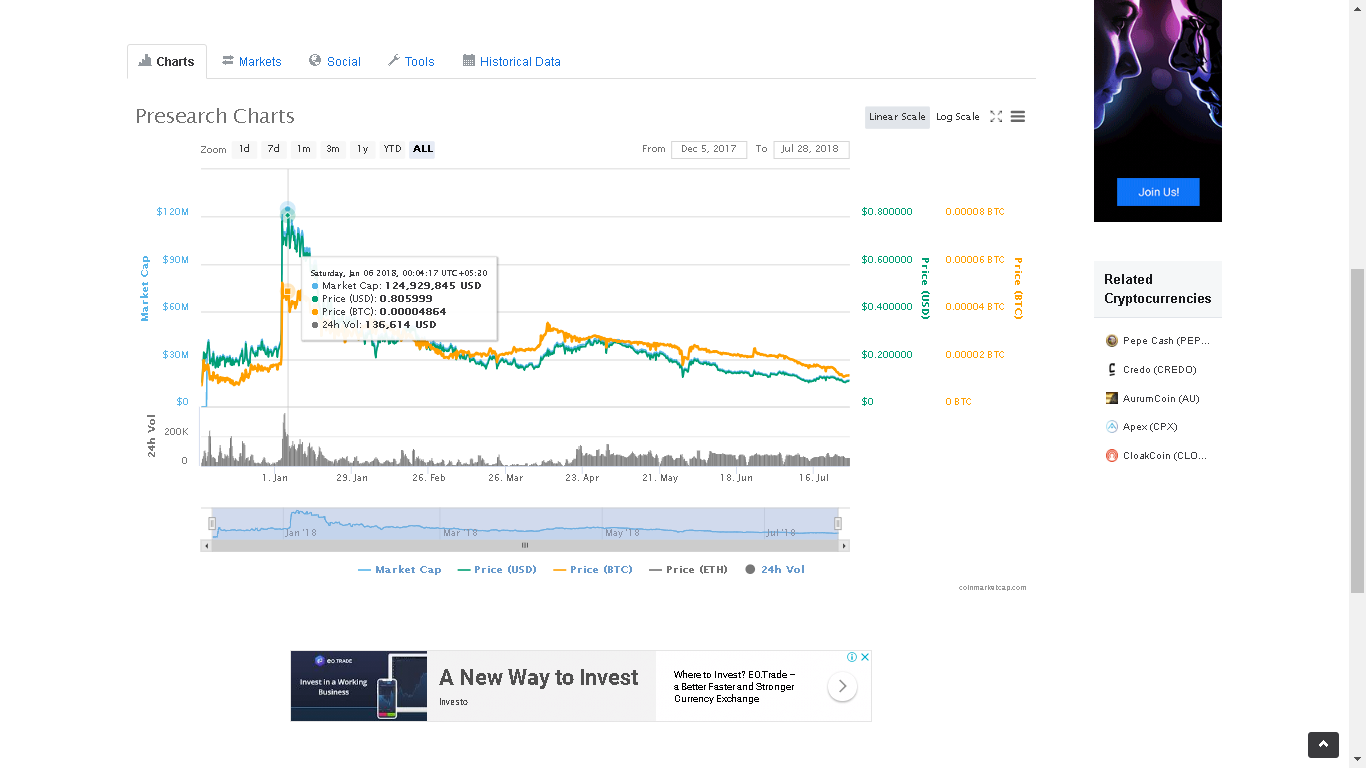This screenshot has width=1366, height=768.
Task: Open the Charts tab
Action: (167, 61)
